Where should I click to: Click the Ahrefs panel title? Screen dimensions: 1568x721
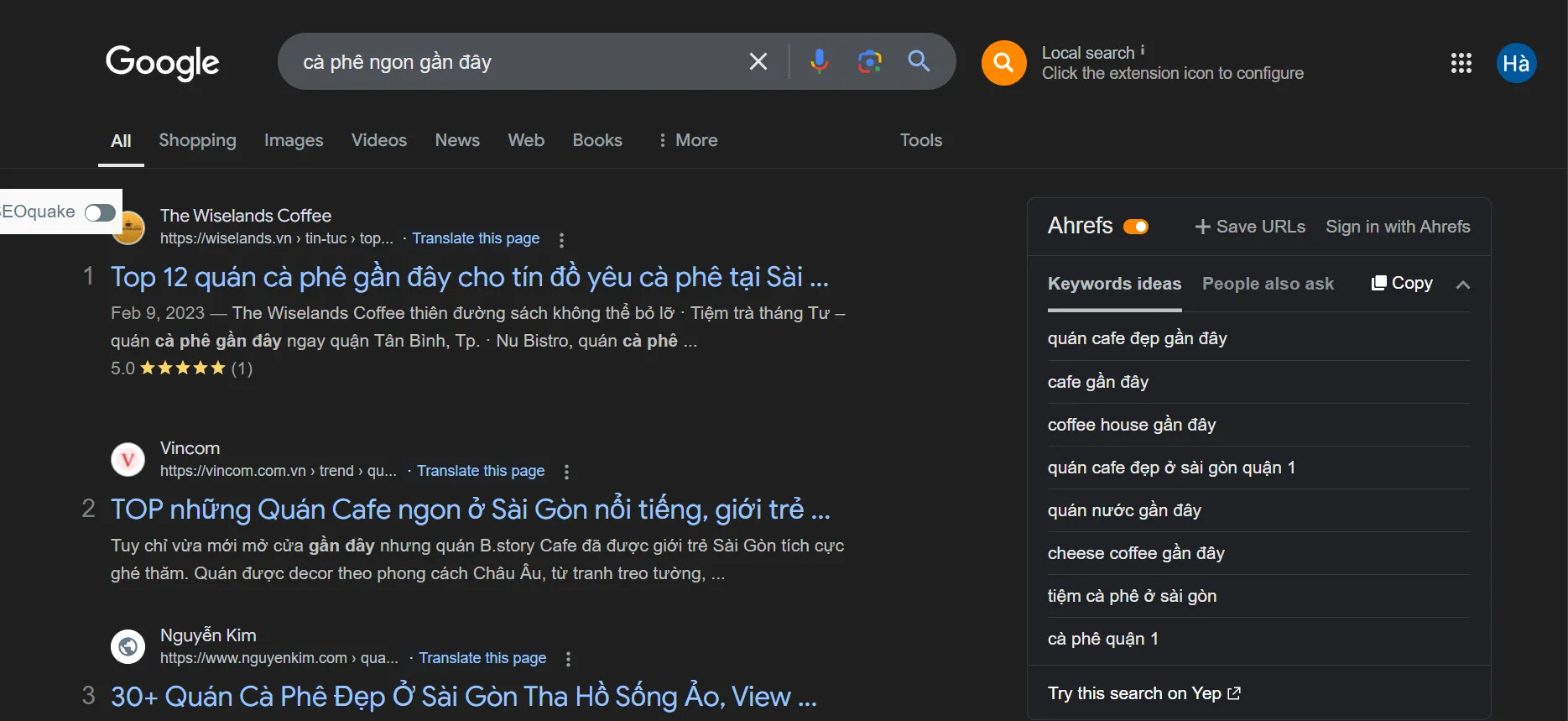click(x=1080, y=226)
